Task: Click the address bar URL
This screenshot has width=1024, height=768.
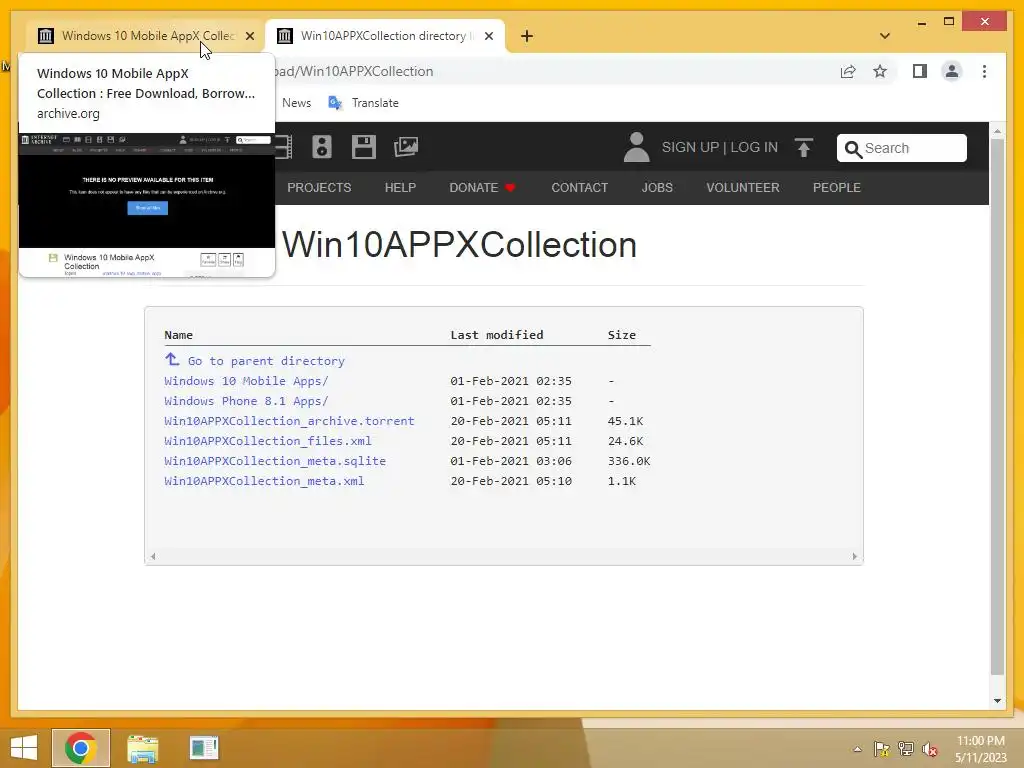Action: click(x=355, y=71)
